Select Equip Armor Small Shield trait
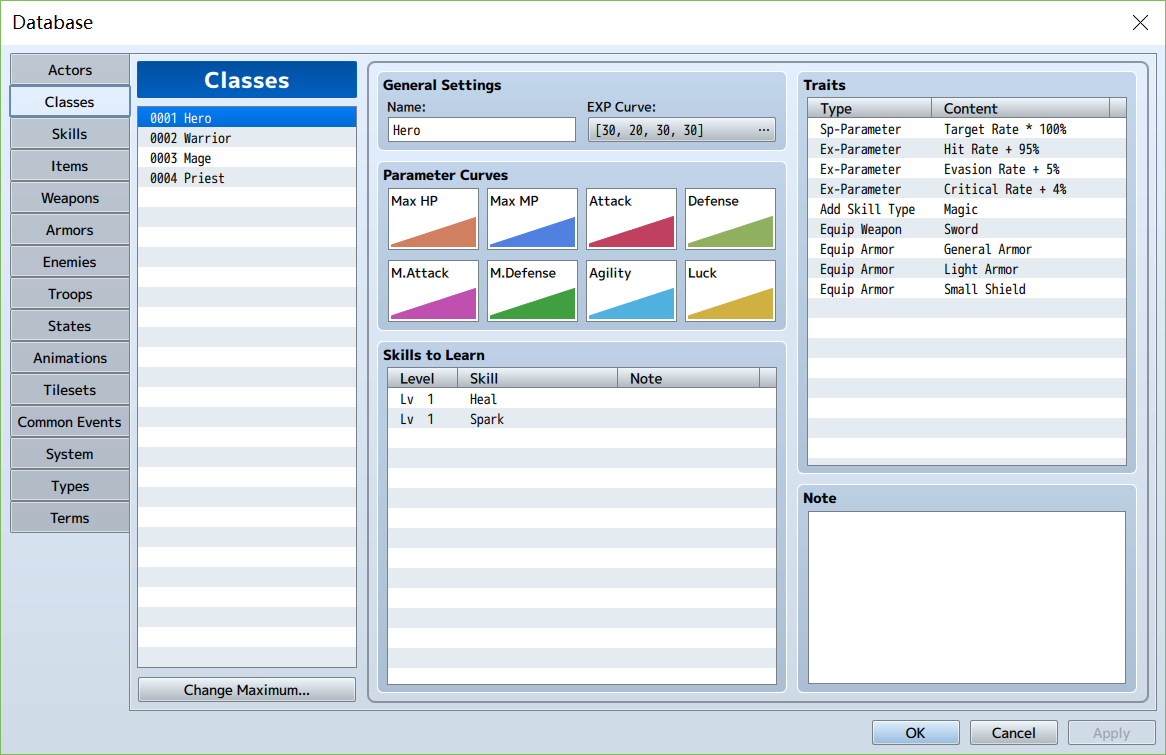 pyautogui.click(x=967, y=289)
